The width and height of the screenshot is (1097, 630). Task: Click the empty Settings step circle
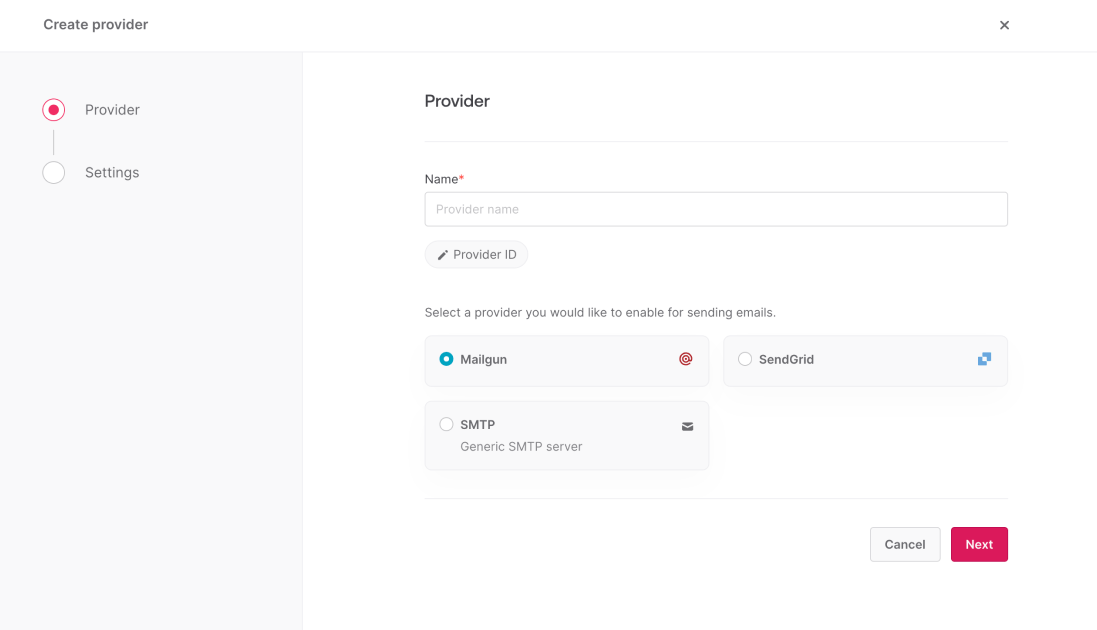(x=53, y=172)
